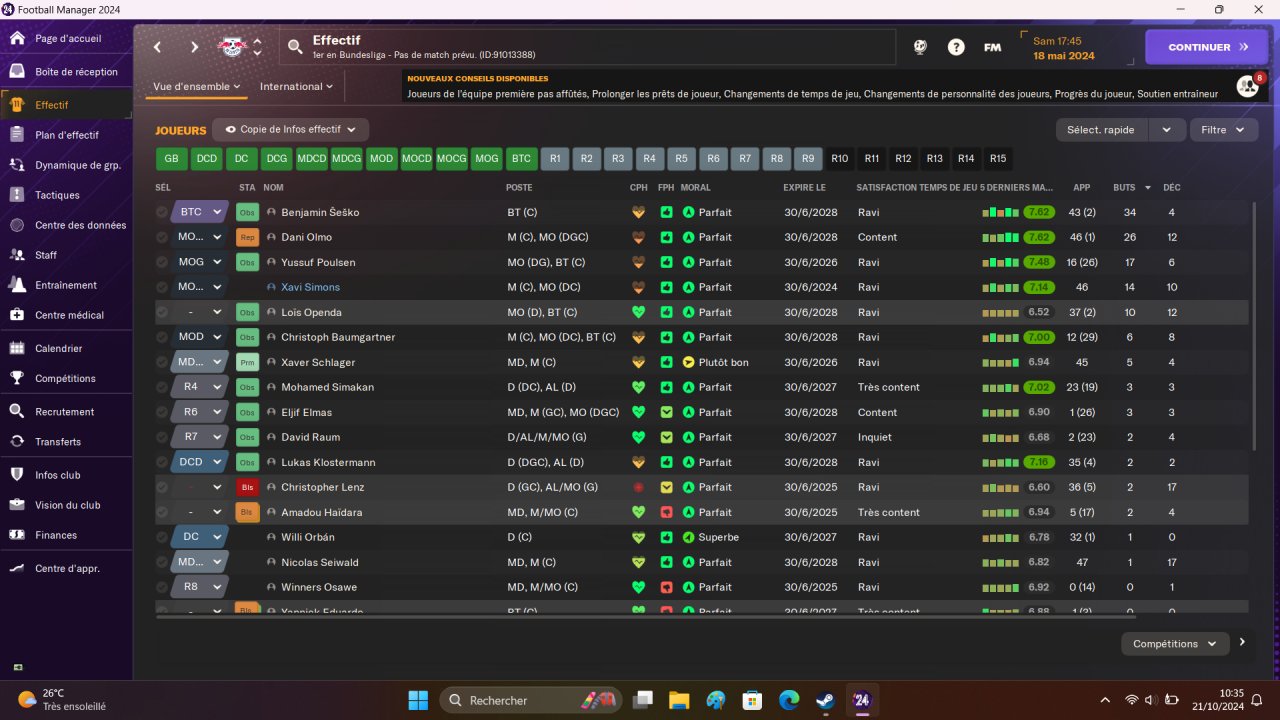The height and width of the screenshot is (720, 1280).
Task: Click the Windows Start button
Action: tap(418, 700)
